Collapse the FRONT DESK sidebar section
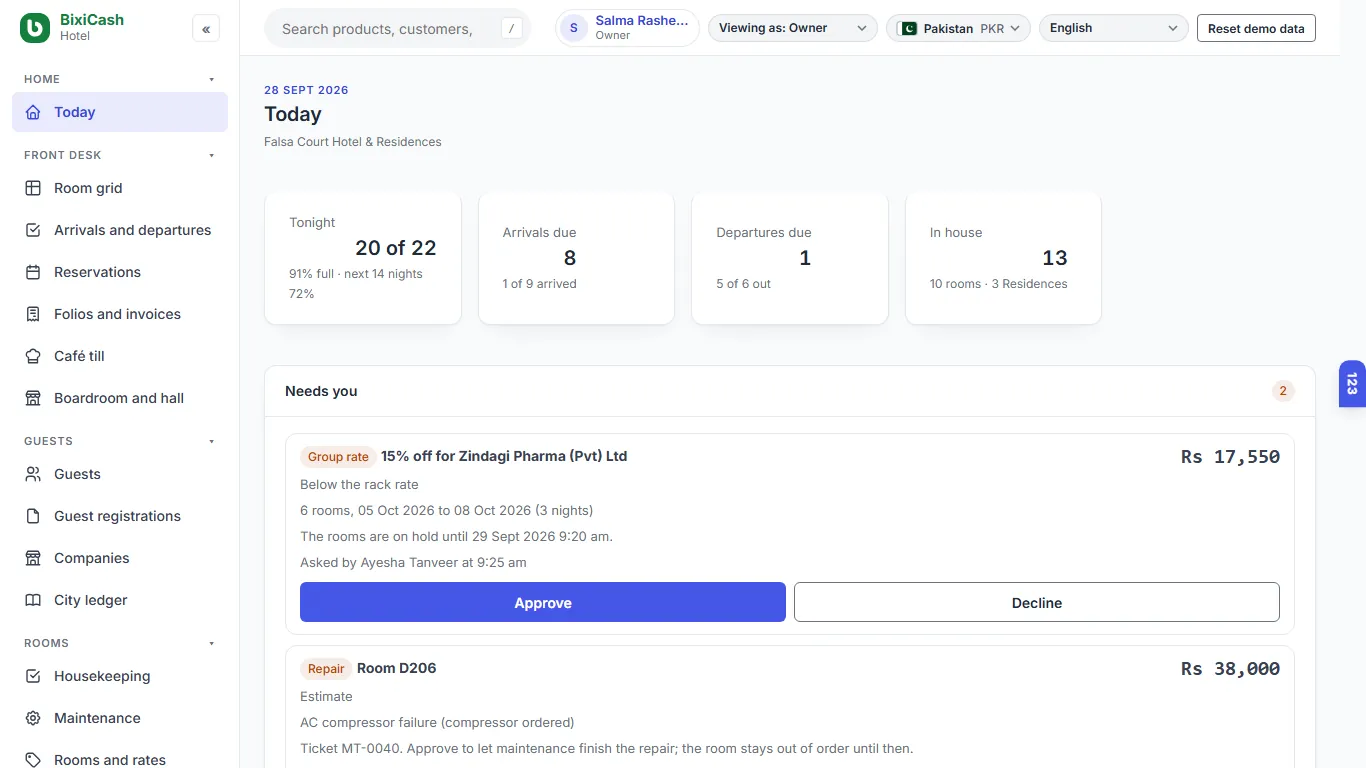Screen dimensions: 1366x768 pyautogui.click(x=211, y=155)
